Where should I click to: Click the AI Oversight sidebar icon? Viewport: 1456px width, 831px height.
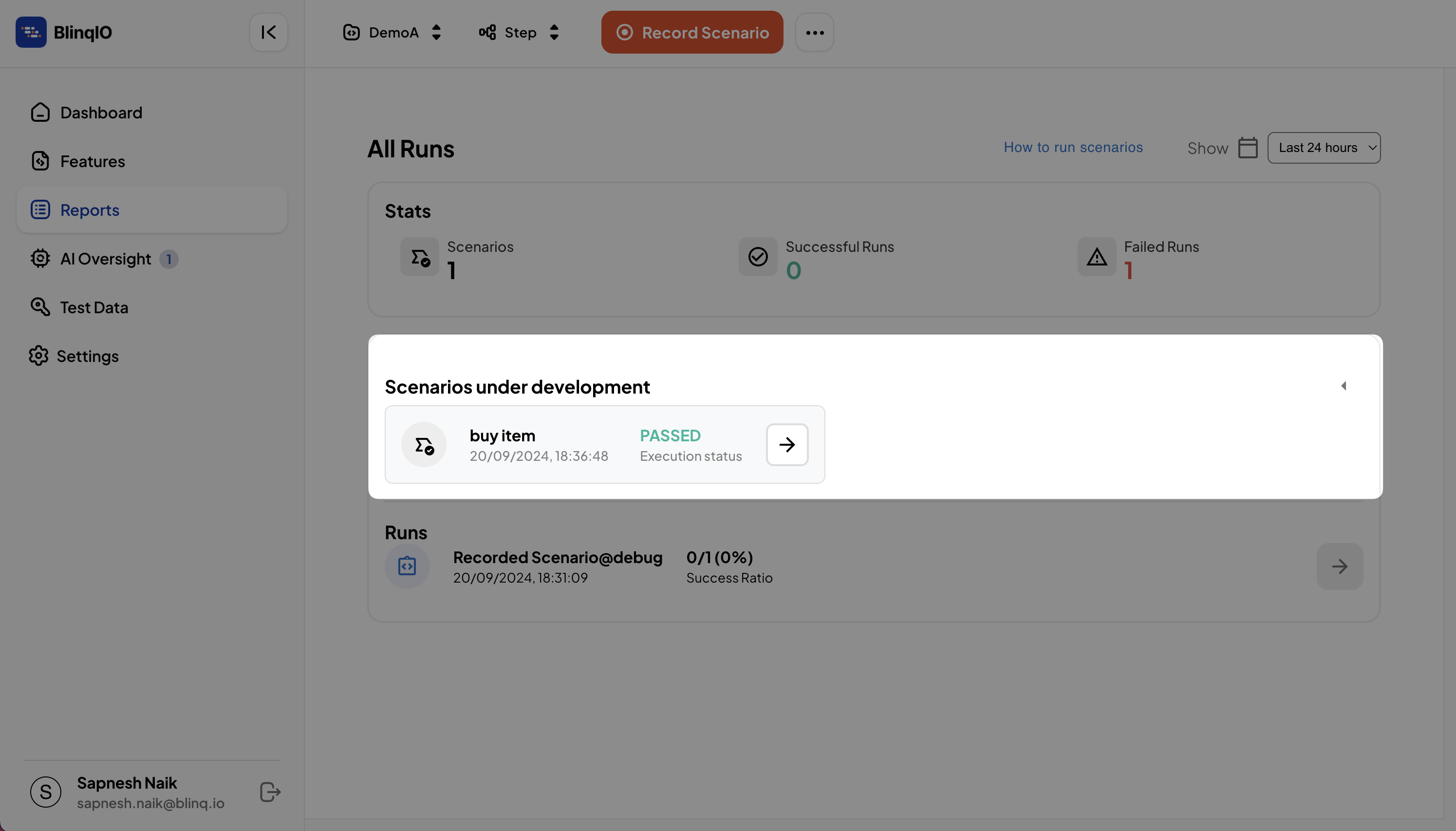pyautogui.click(x=39, y=258)
